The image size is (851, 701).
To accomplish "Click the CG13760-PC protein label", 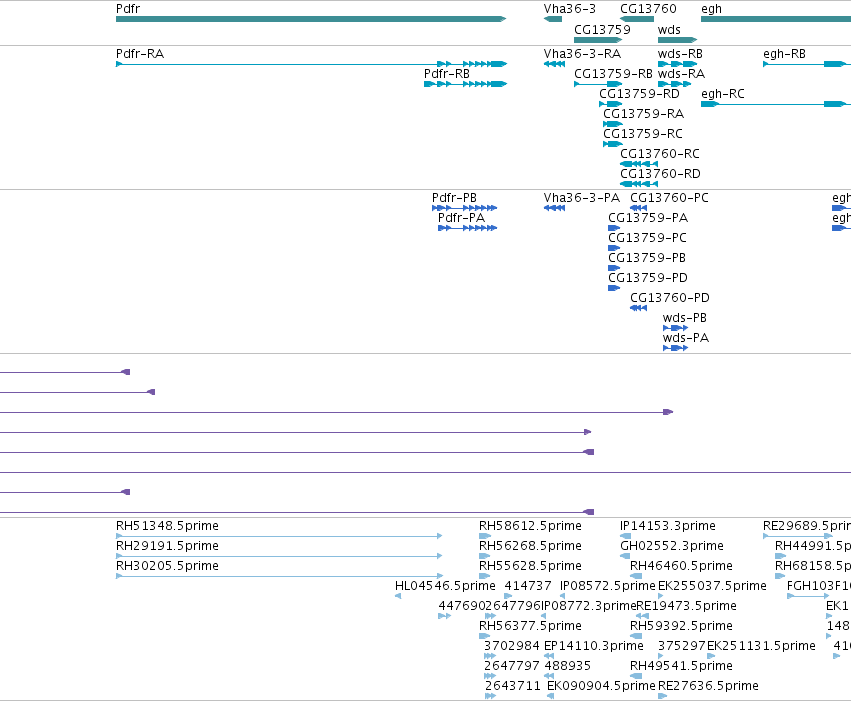I will pyautogui.click(x=669, y=198).
